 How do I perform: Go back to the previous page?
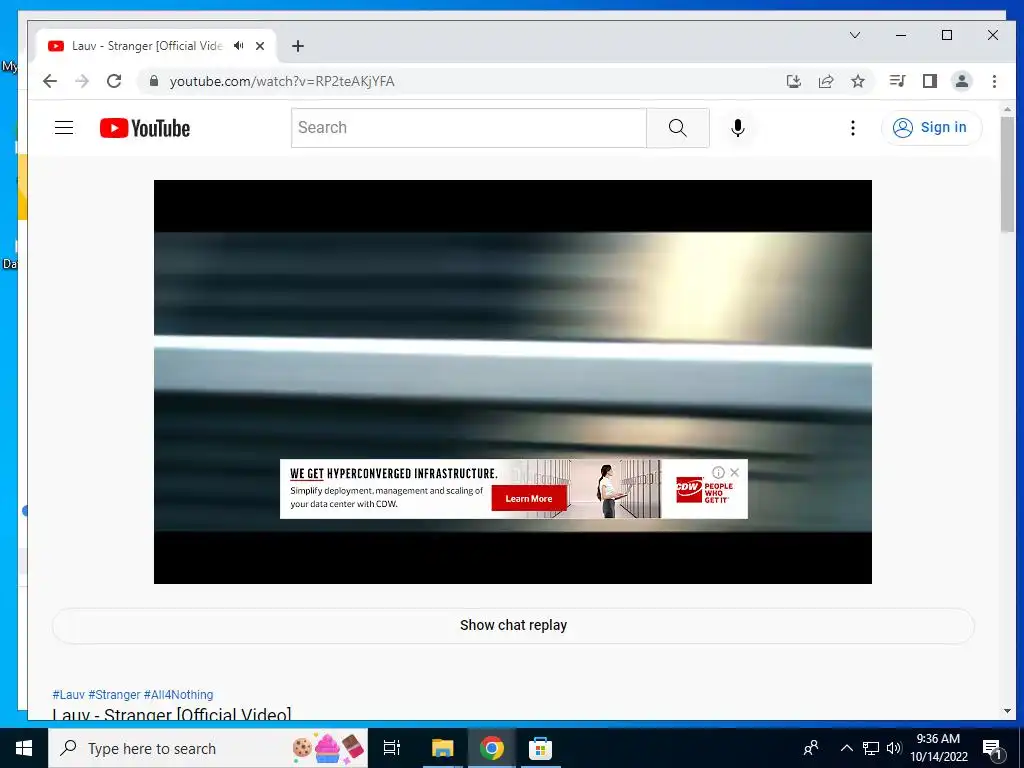pyautogui.click(x=50, y=81)
